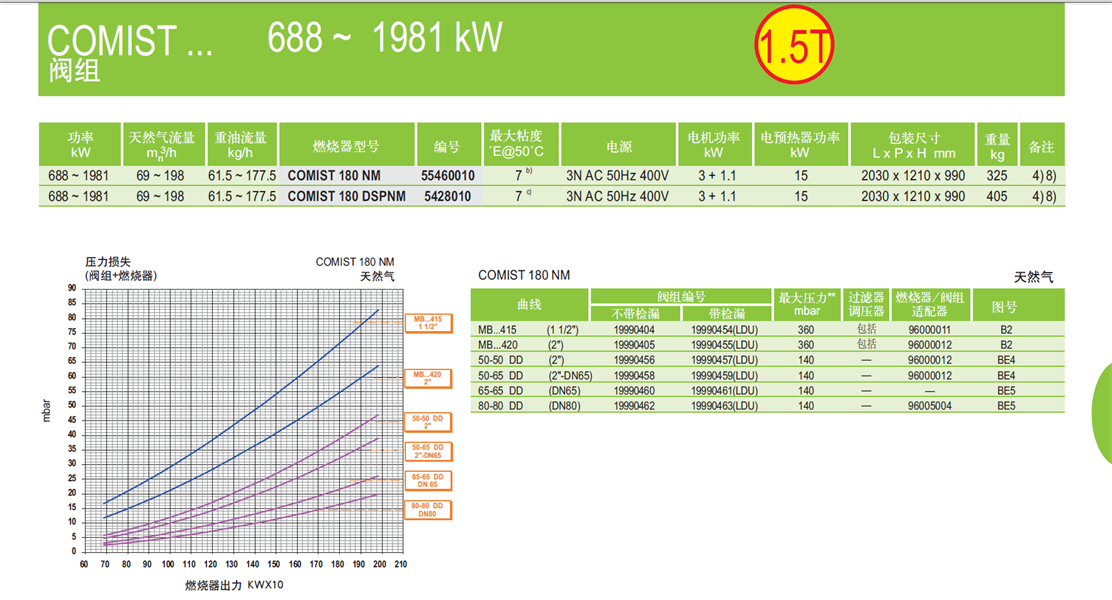Click the "MB...415 1 1/2" curve legend box
This screenshot has height=600, width=1112.
click(428, 323)
